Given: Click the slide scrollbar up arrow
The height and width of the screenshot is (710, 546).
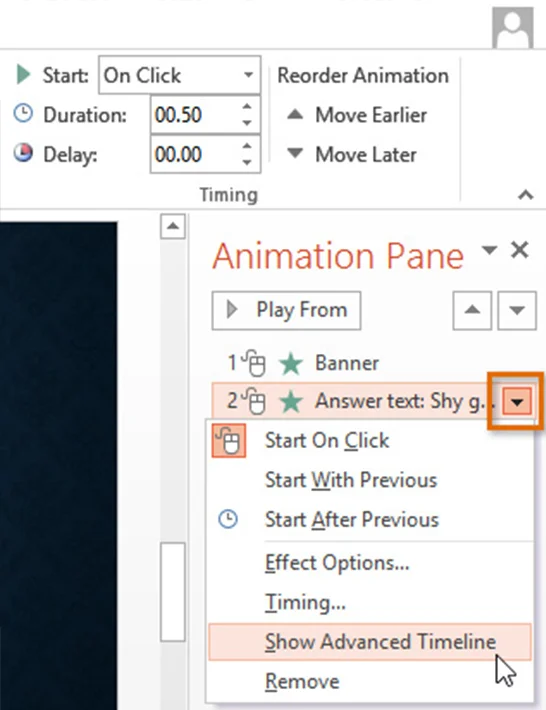Looking at the screenshot, I should click(x=173, y=226).
